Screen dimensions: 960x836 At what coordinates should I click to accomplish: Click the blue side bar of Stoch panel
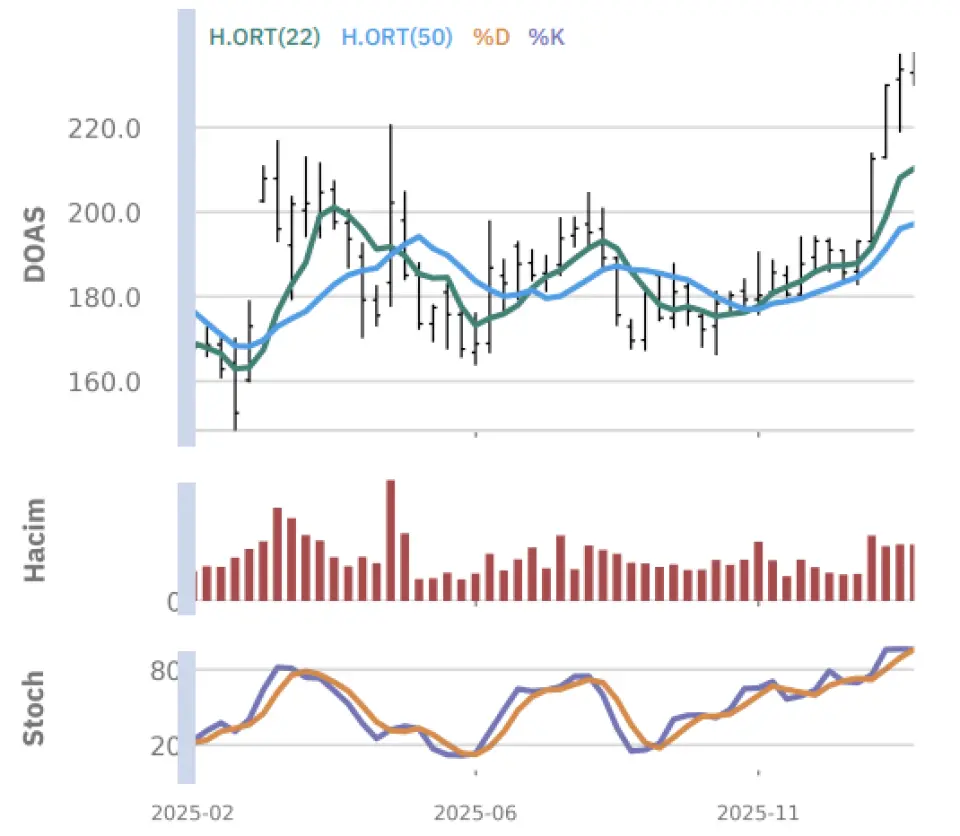[186, 708]
